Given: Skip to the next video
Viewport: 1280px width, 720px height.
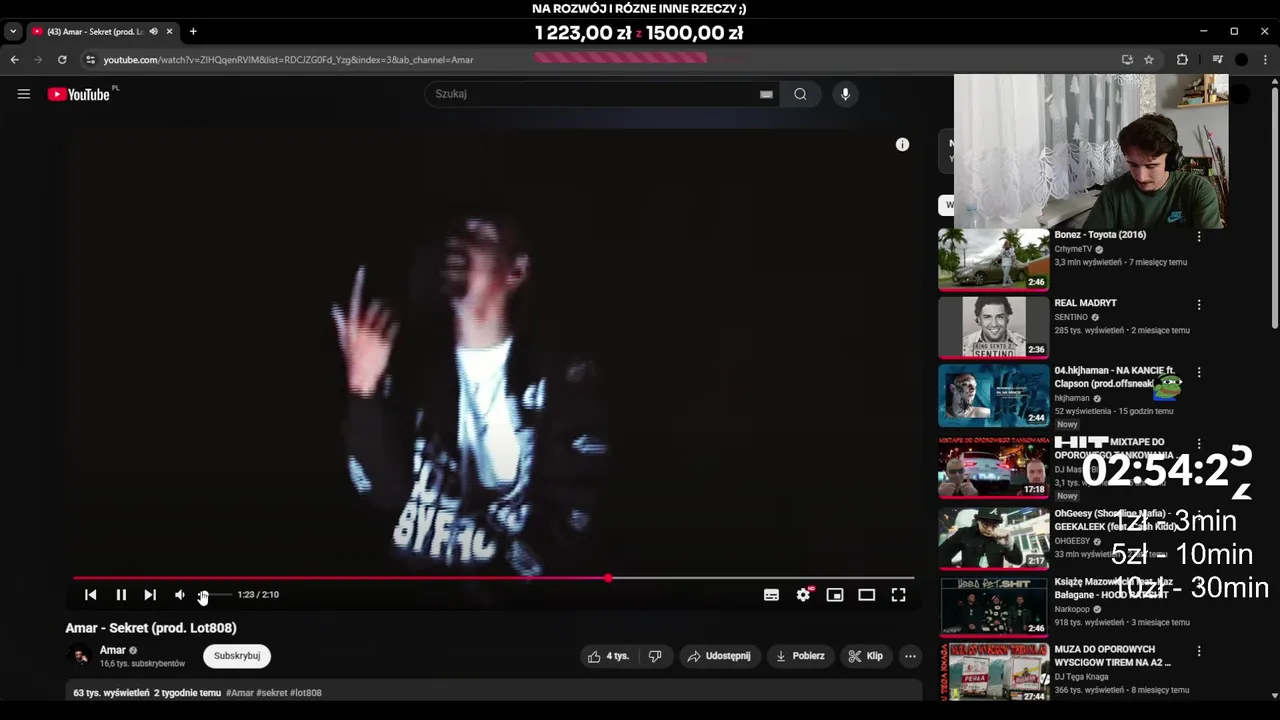Looking at the screenshot, I should [x=150, y=595].
